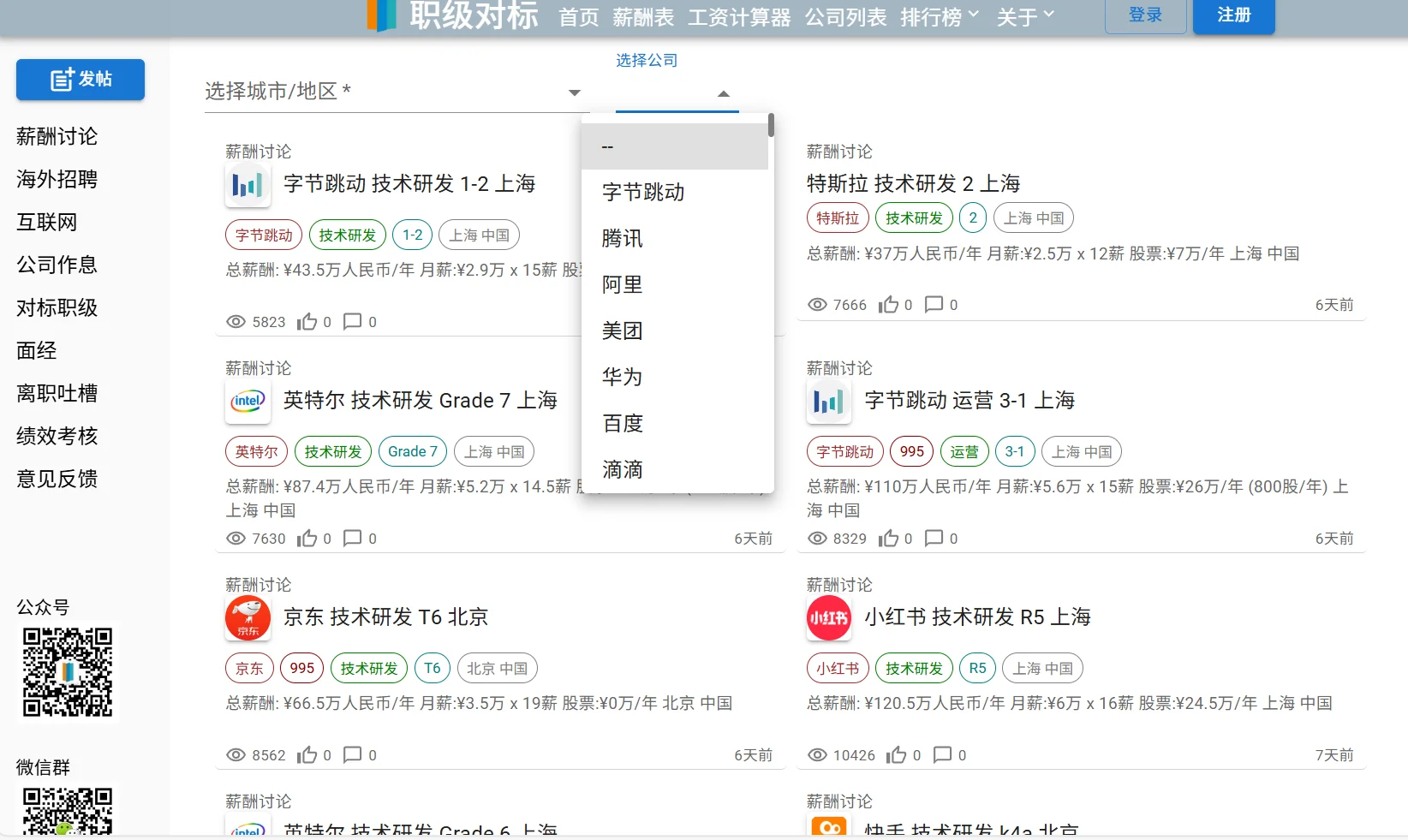
Task: Open 薪酬表 in the top navigation
Action: 643,17
